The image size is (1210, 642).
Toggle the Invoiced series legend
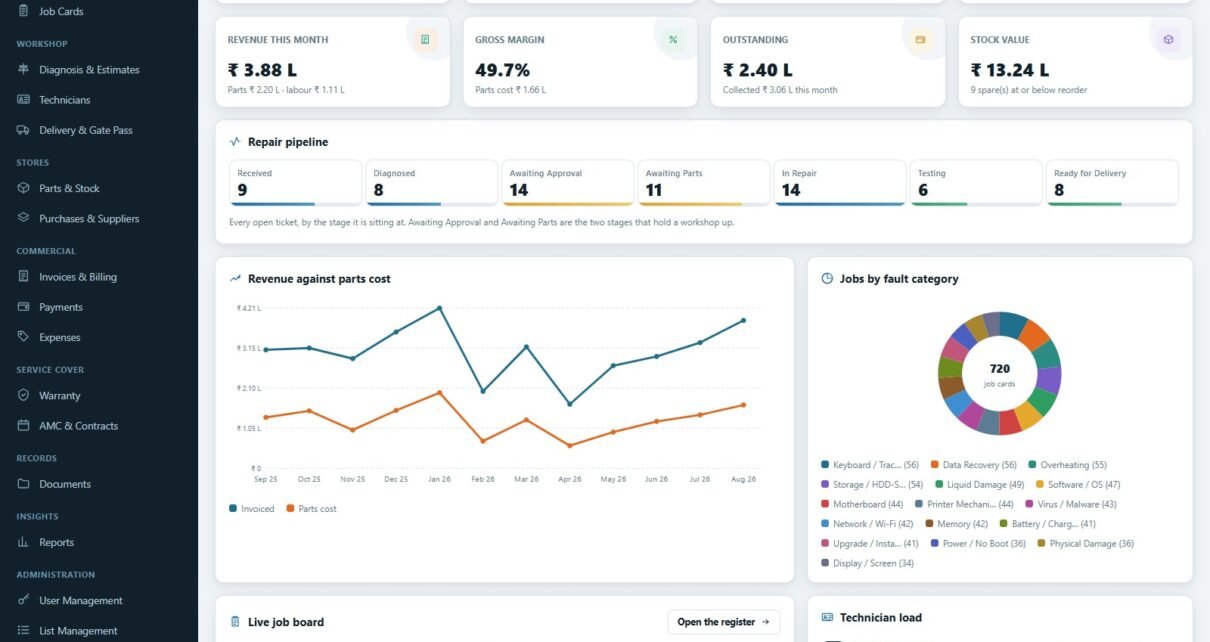click(251, 509)
